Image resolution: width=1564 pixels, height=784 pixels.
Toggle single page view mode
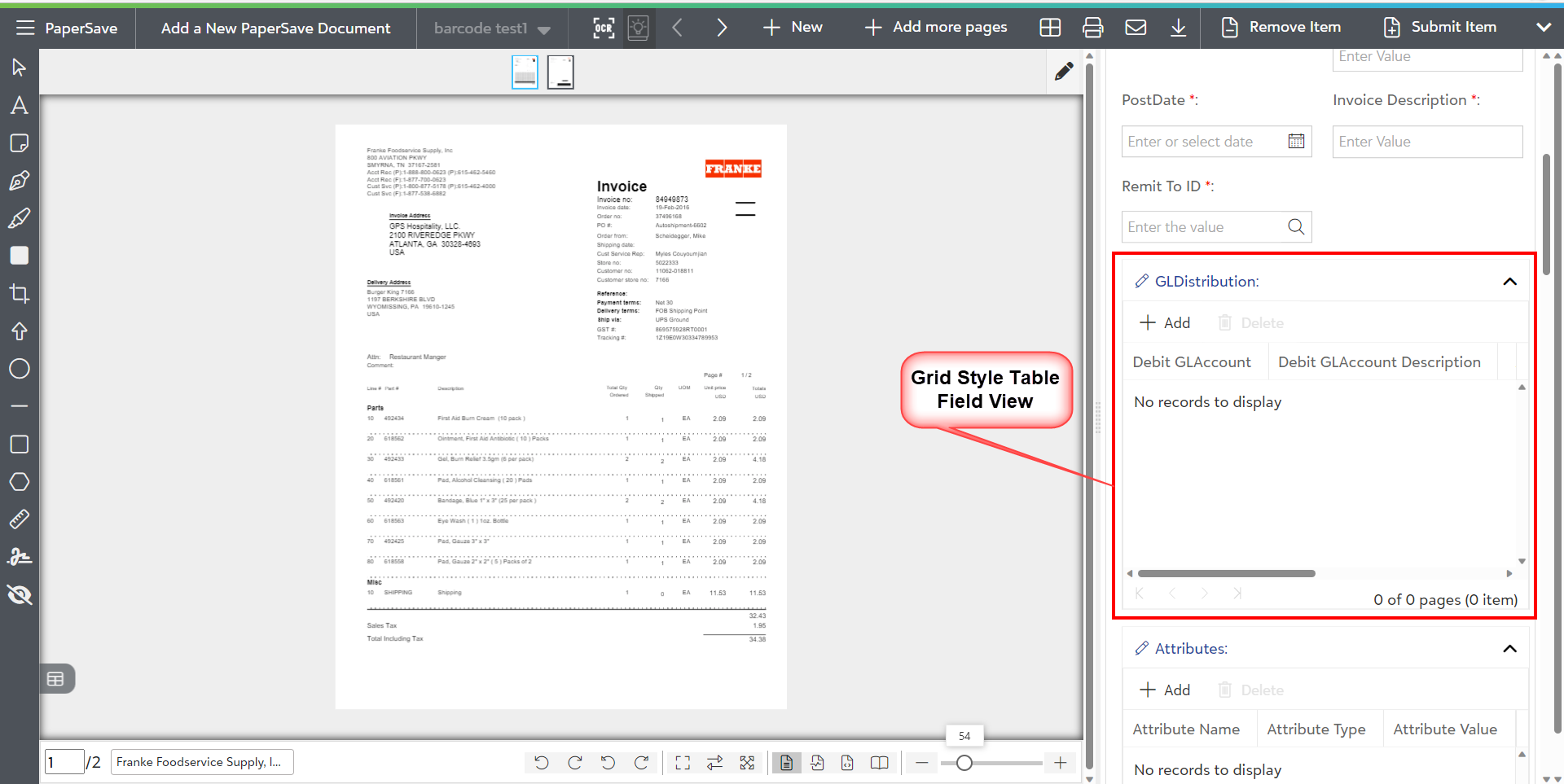(x=786, y=763)
